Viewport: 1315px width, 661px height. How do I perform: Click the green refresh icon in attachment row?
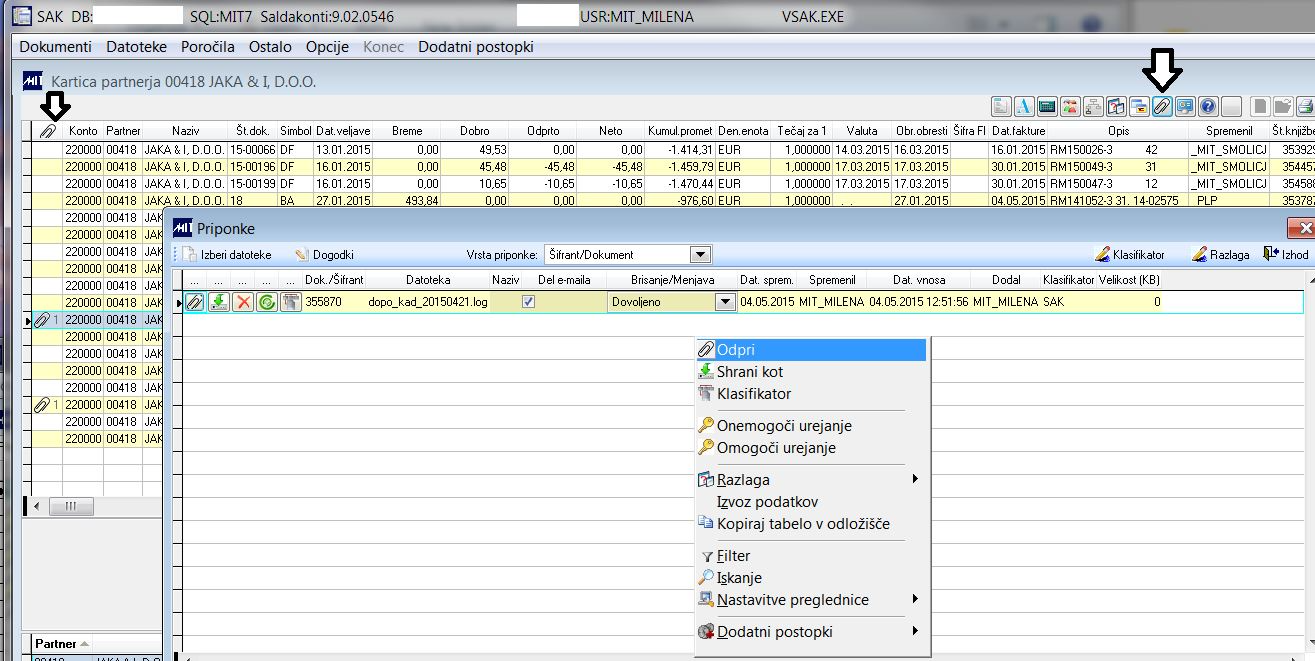coord(266,301)
